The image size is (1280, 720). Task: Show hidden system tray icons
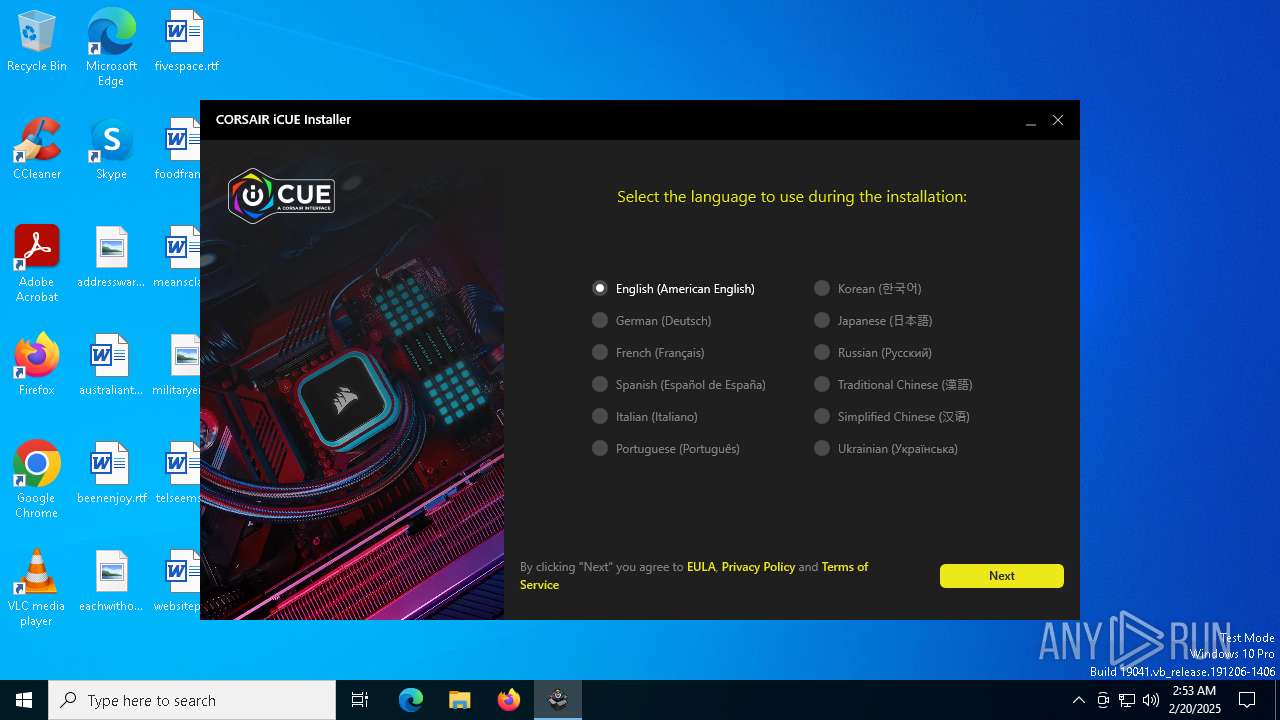(x=1078, y=700)
